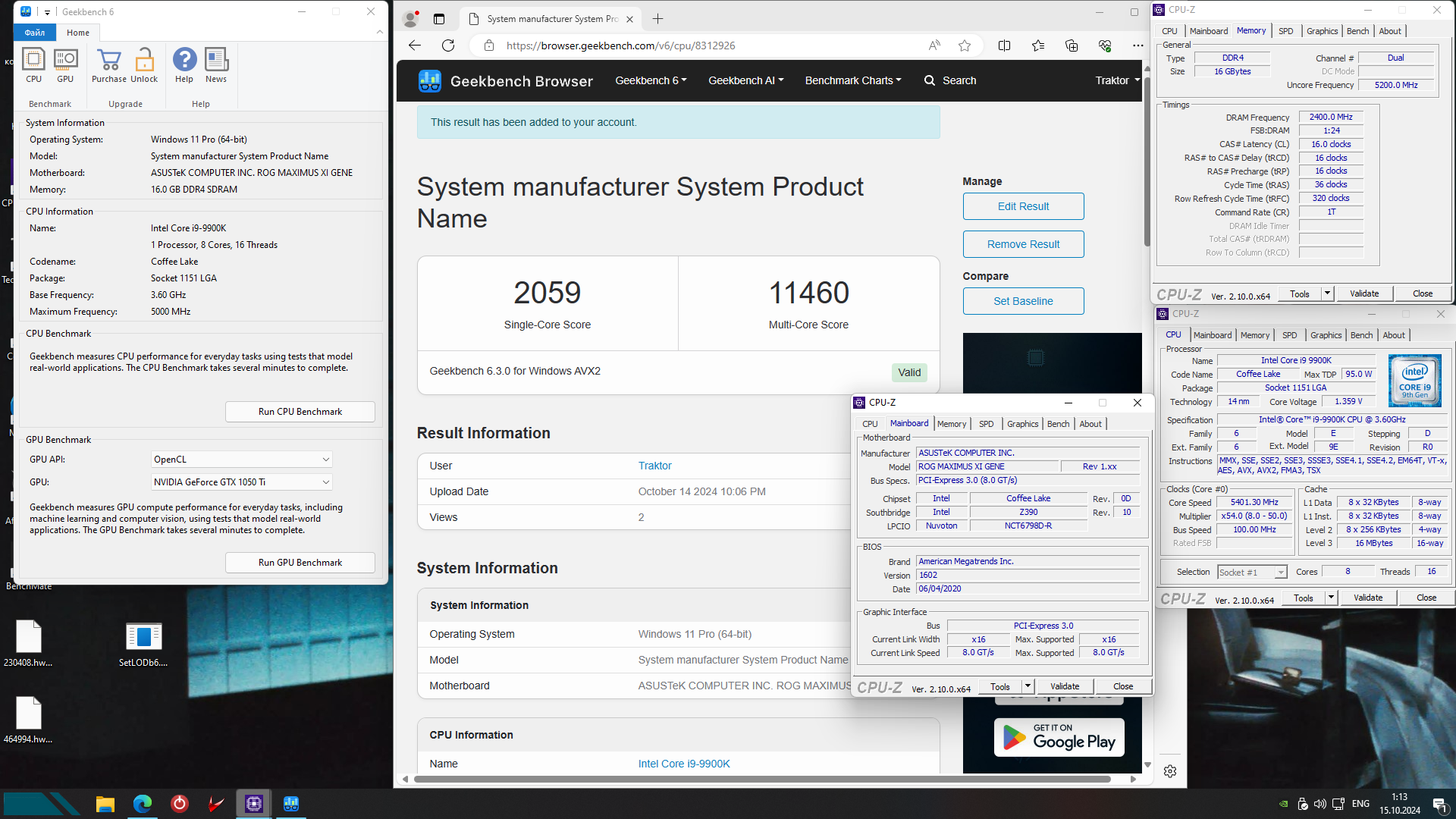Open the Collections icon in Edge toolbar
Screen dimensions: 1456x819
coord(1072,45)
